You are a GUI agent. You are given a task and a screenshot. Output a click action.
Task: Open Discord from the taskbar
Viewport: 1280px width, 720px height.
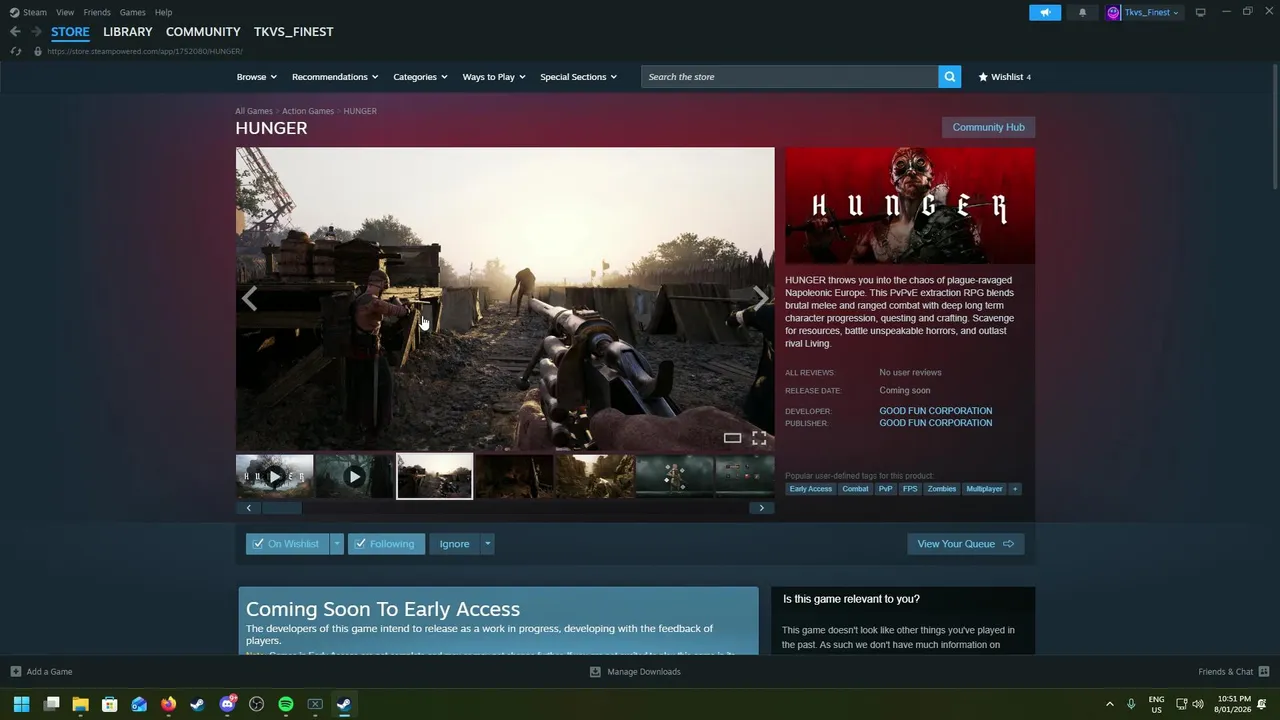[227, 704]
